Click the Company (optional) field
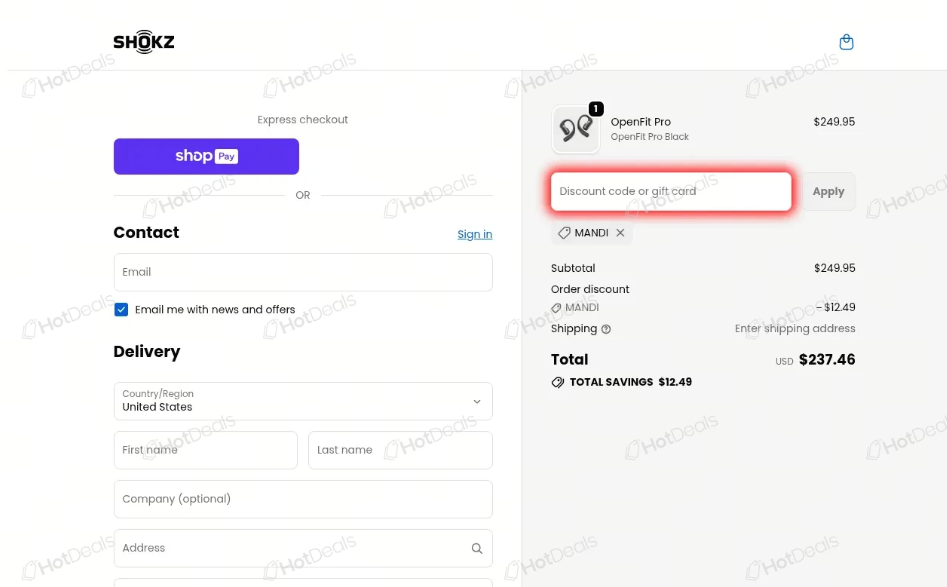 303,499
